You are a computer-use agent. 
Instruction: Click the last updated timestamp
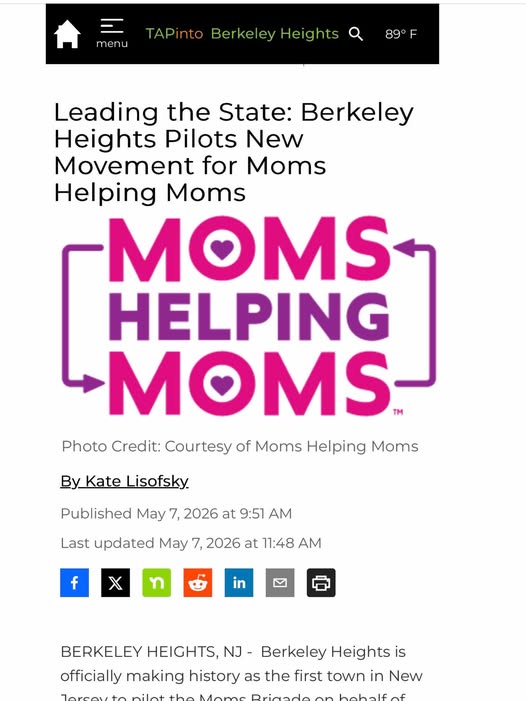pos(191,543)
